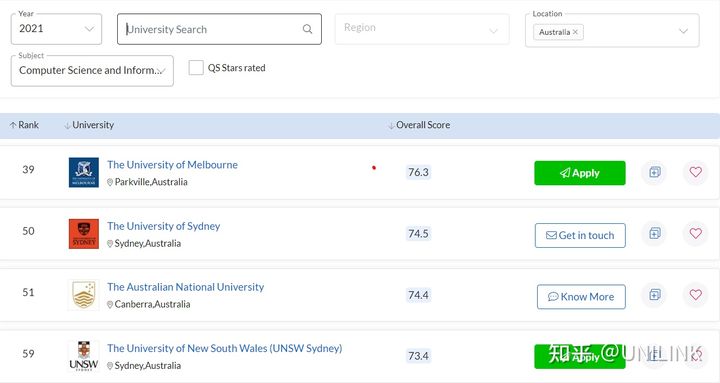
Task: Click the Sydney score 74.5
Action: coord(418,234)
